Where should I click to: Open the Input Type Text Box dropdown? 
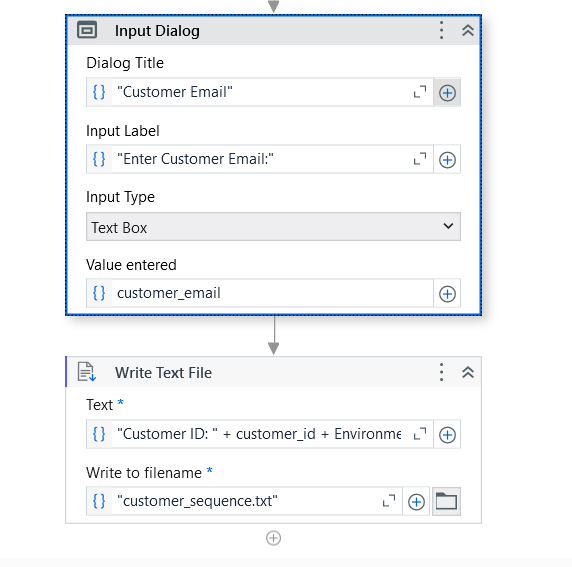point(273,227)
